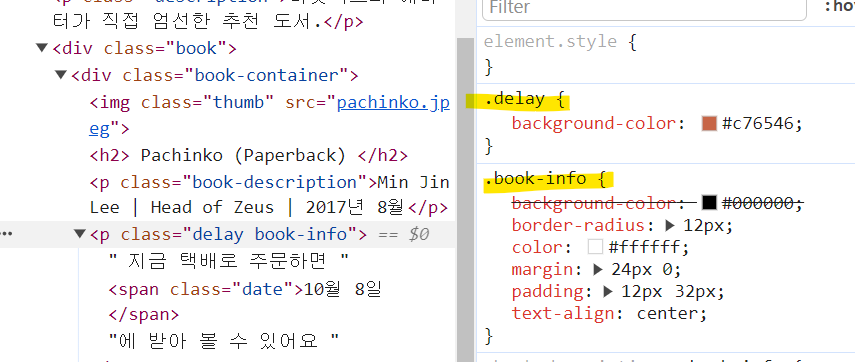This screenshot has height=362, width=855.
Task: Open the ellipsis actions beside selected node
Action: [6, 234]
